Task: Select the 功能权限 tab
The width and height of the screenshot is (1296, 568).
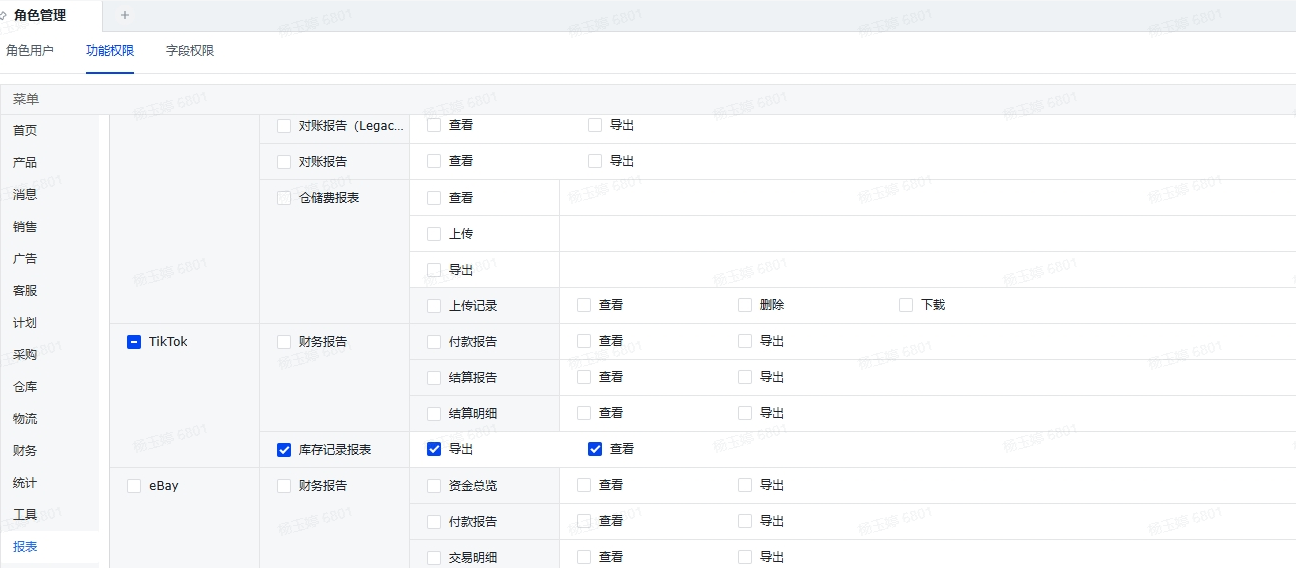Action: click(x=110, y=50)
